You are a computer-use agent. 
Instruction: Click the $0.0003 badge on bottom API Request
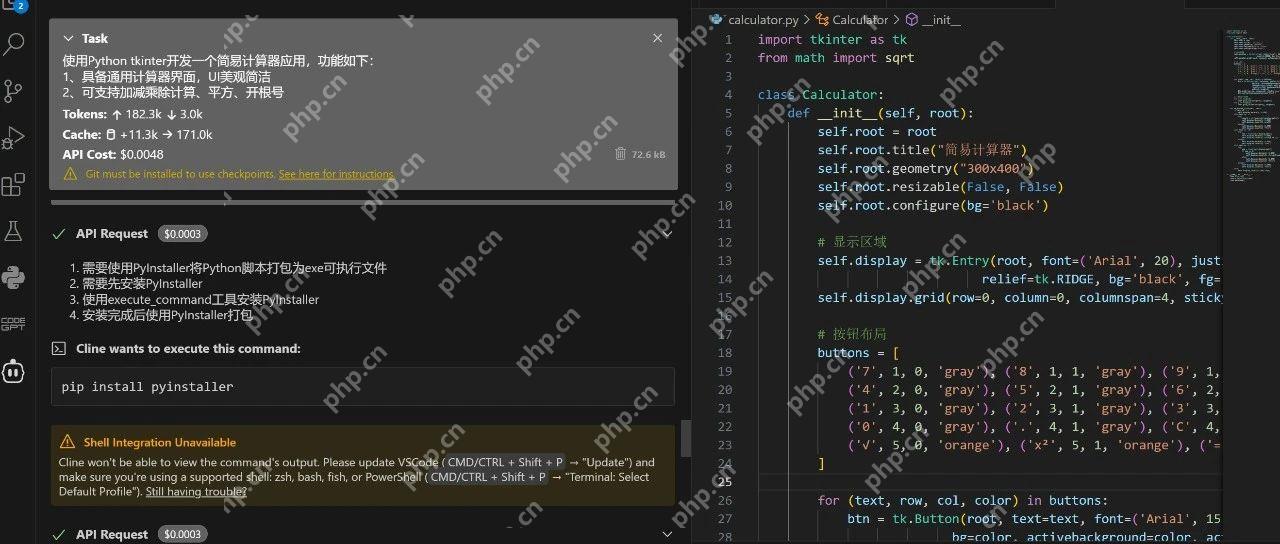coord(181,534)
